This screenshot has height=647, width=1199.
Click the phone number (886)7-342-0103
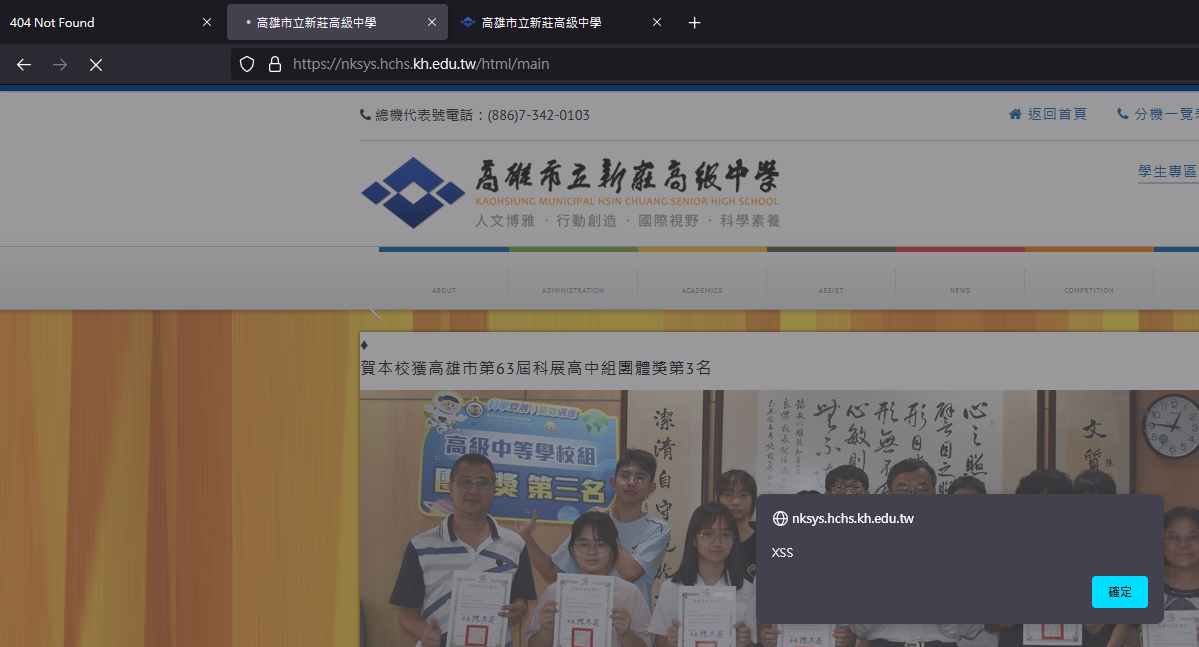pos(538,115)
